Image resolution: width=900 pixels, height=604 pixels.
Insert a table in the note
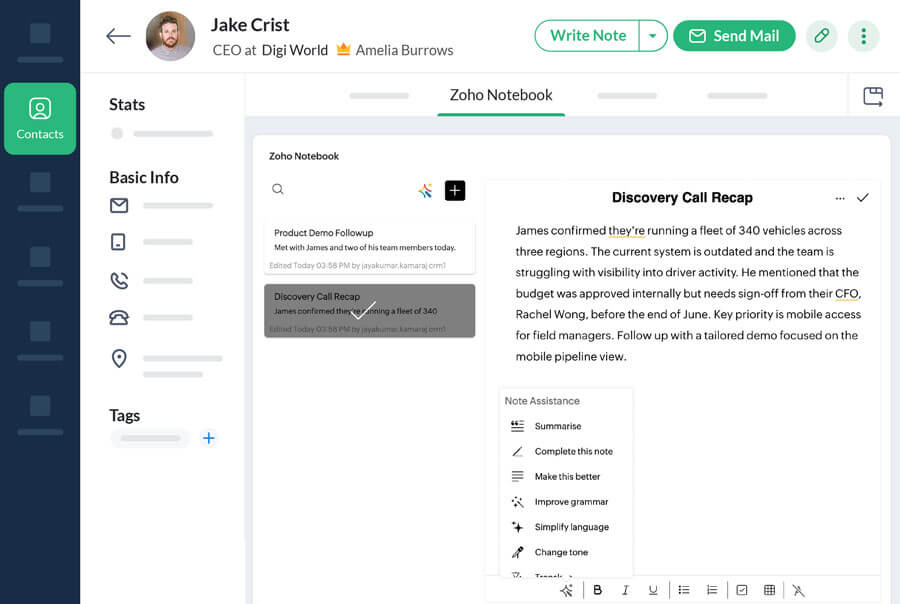coord(770,590)
